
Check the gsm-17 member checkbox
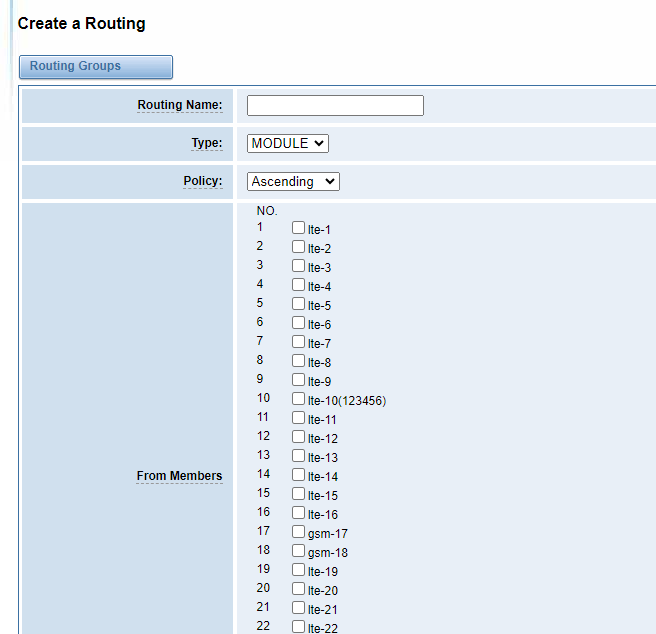point(298,532)
